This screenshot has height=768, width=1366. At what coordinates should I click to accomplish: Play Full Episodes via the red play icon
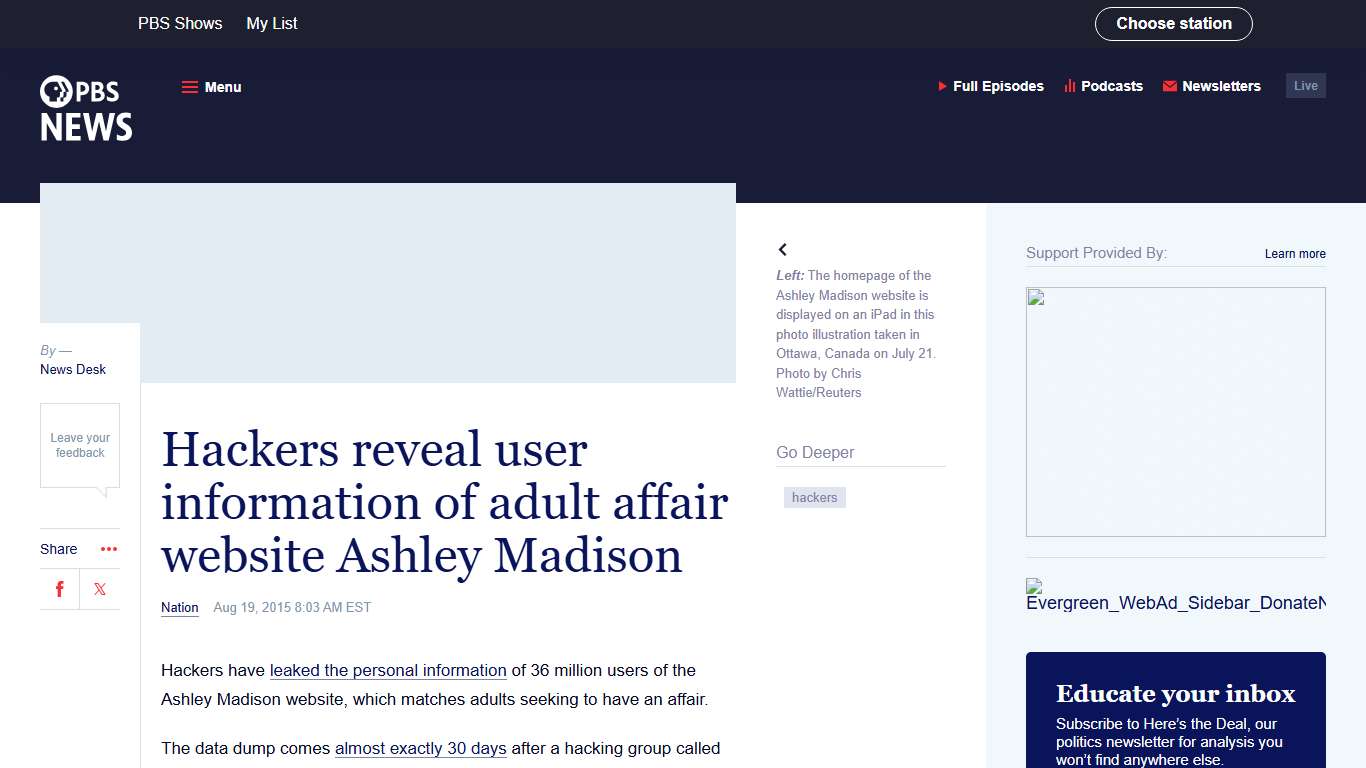click(x=941, y=86)
